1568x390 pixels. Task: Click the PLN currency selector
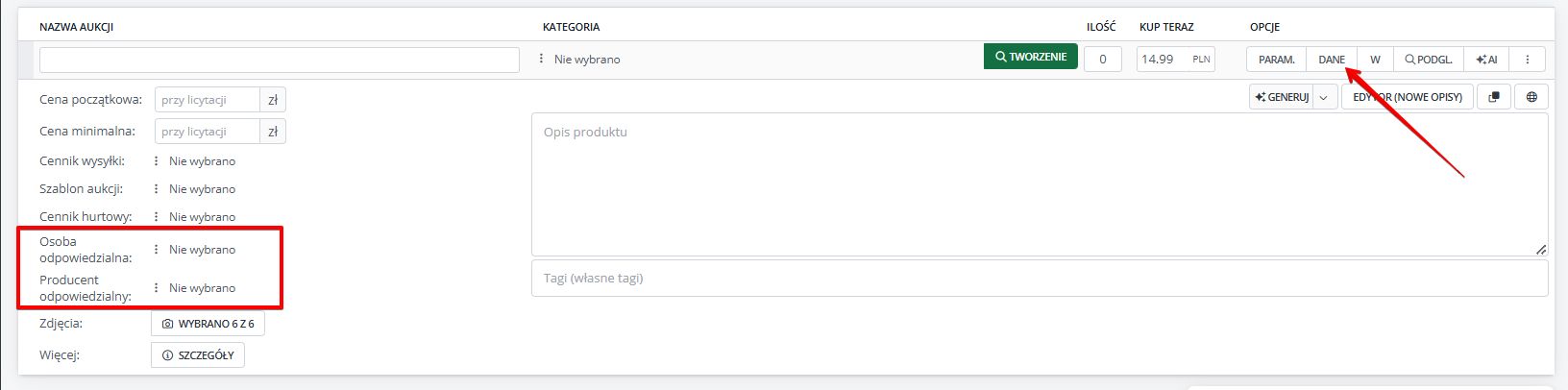point(1201,60)
